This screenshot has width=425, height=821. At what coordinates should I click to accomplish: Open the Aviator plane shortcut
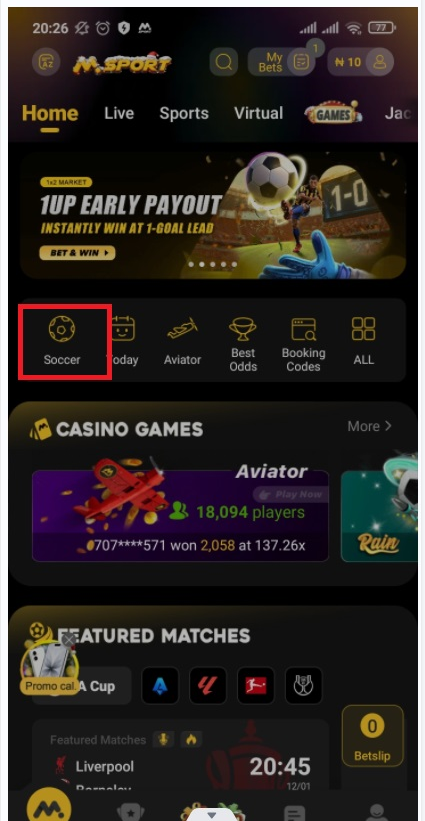click(182, 340)
